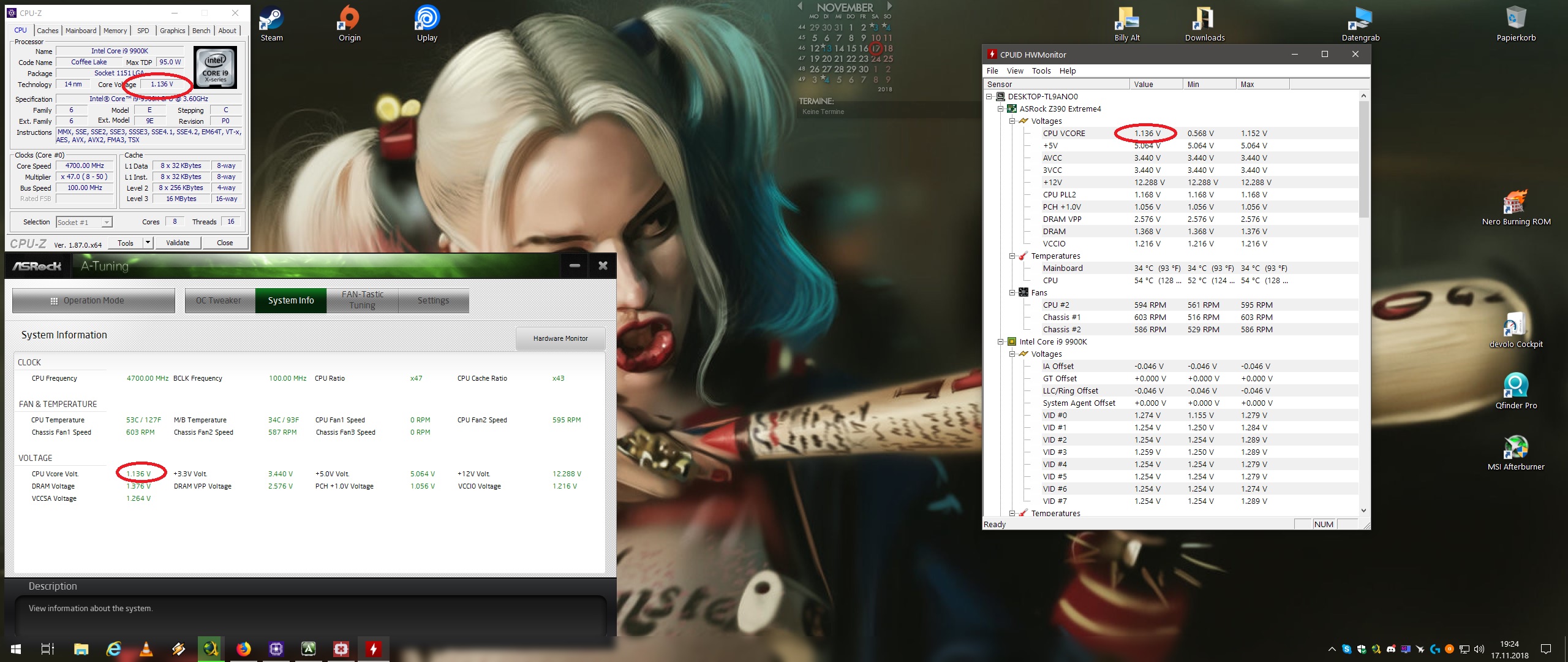Open the Origin desktop icon
This screenshot has height=662, width=1568.
(349, 19)
